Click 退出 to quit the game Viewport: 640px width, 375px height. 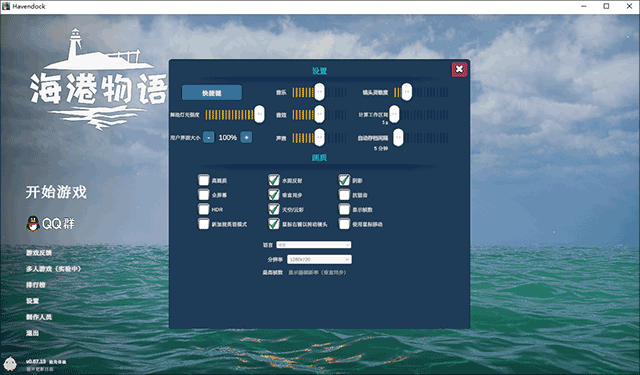(x=32, y=333)
